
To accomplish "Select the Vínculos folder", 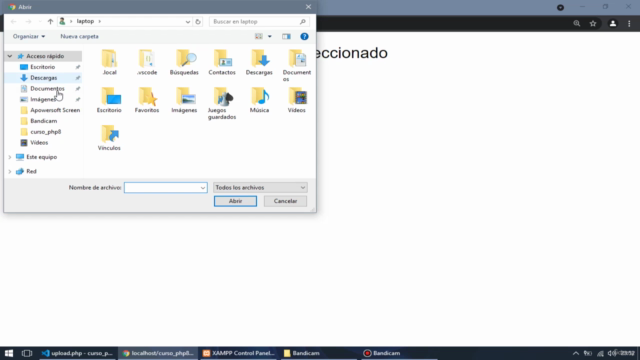I will (x=109, y=138).
